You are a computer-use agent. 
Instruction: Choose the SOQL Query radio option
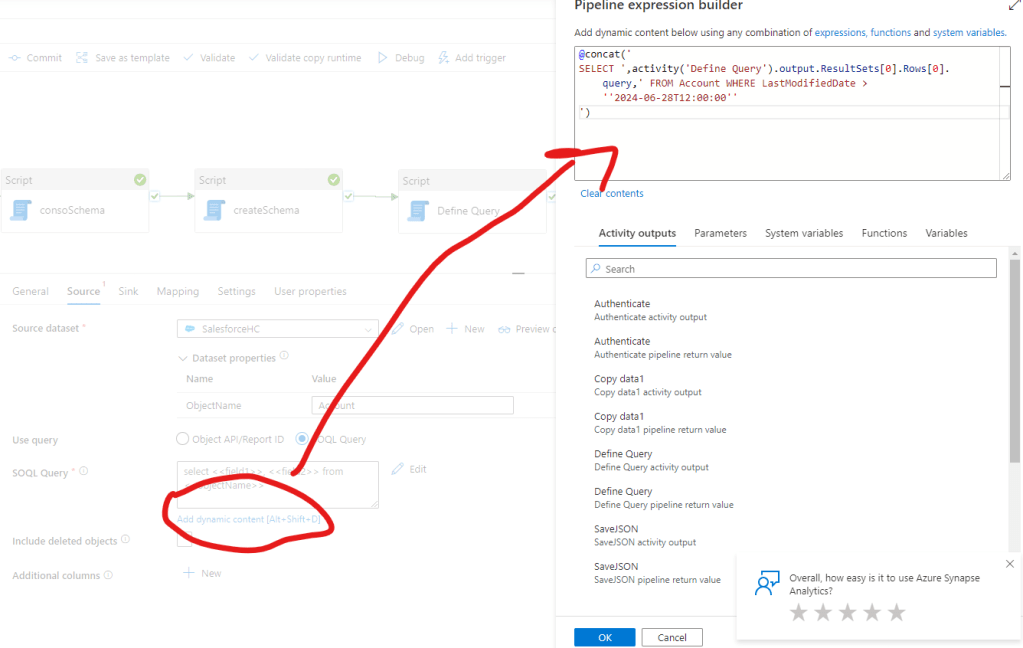point(302,439)
